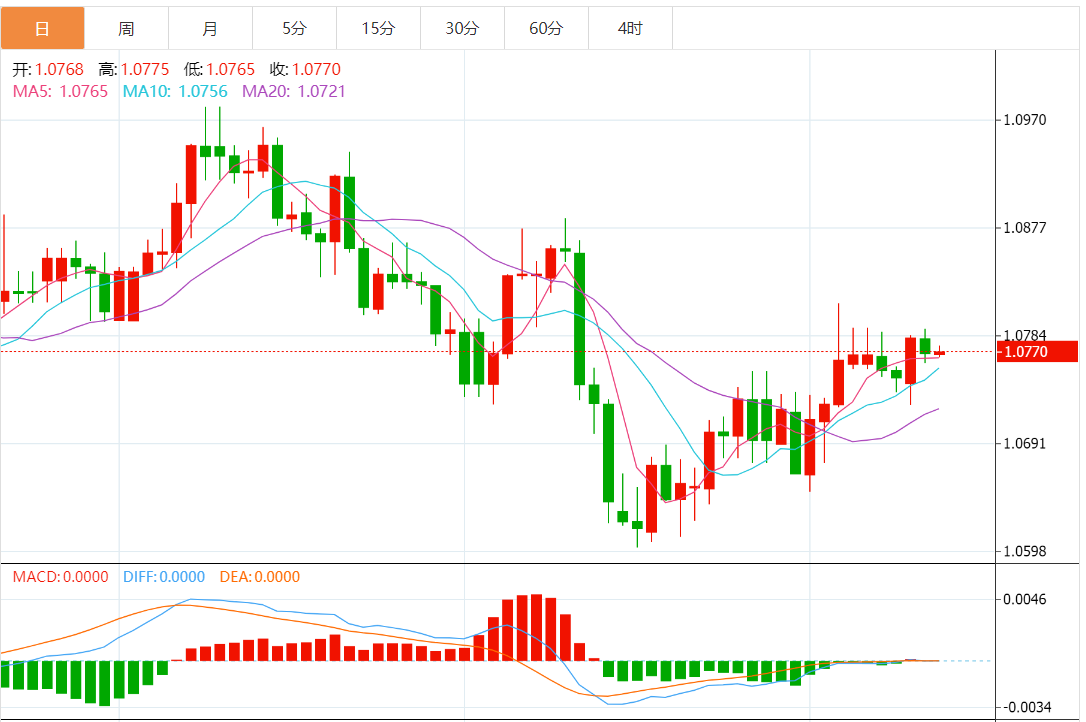This screenshot has height=722, width=1086.
Task: Switch to the 月 monthly tab
Action: click(x=210, y=28)
